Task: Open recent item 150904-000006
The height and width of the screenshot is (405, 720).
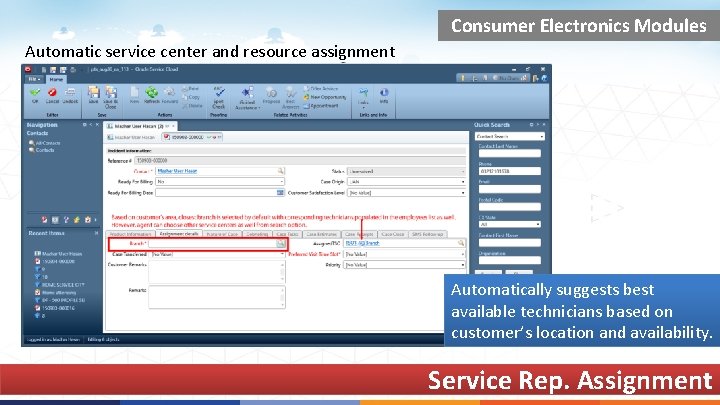Action: tap(55, 261)
